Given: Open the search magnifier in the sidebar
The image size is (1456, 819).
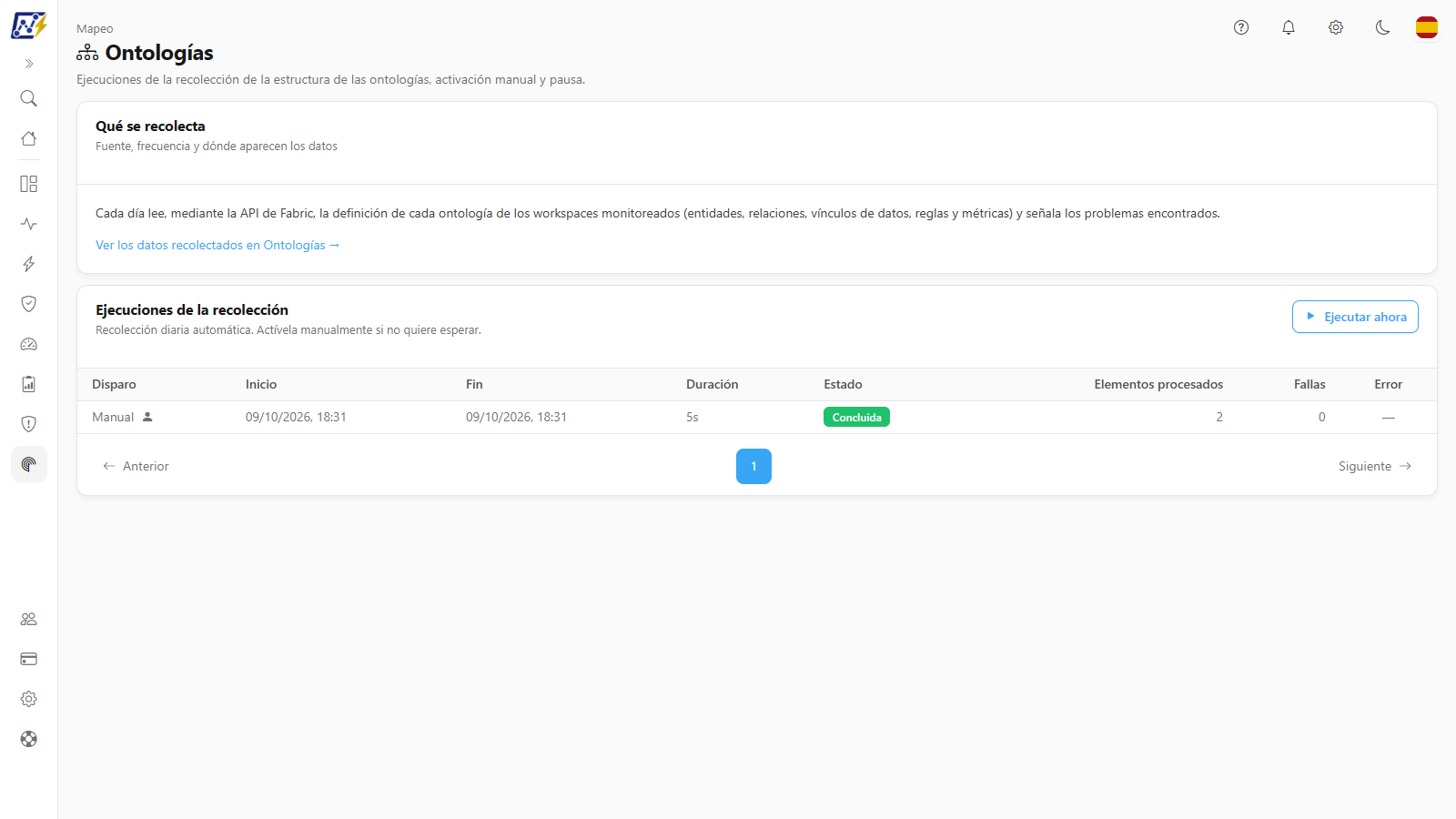Looking at the screenshot, I should [x=29, y=98].
